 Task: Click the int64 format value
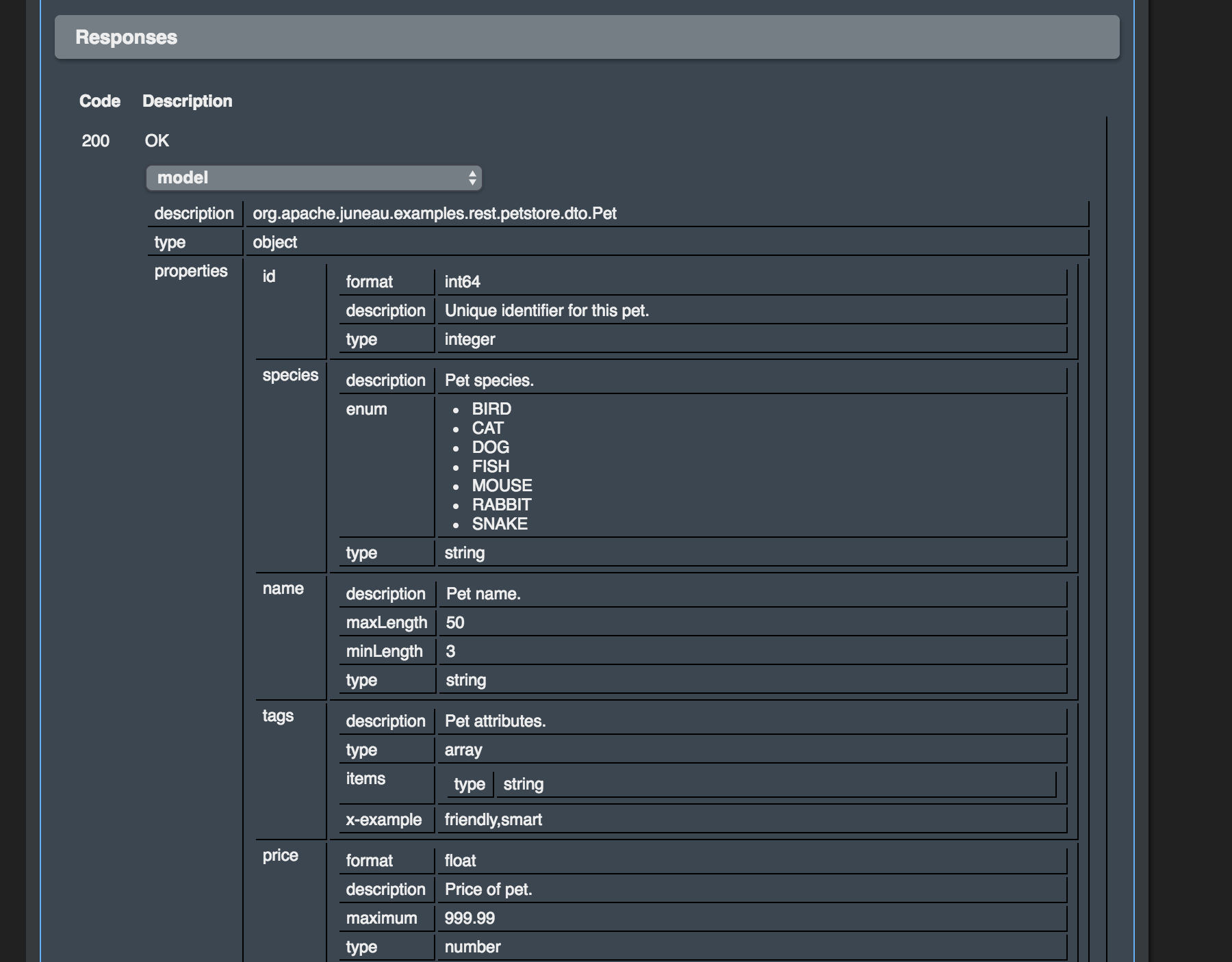(462, 282)
